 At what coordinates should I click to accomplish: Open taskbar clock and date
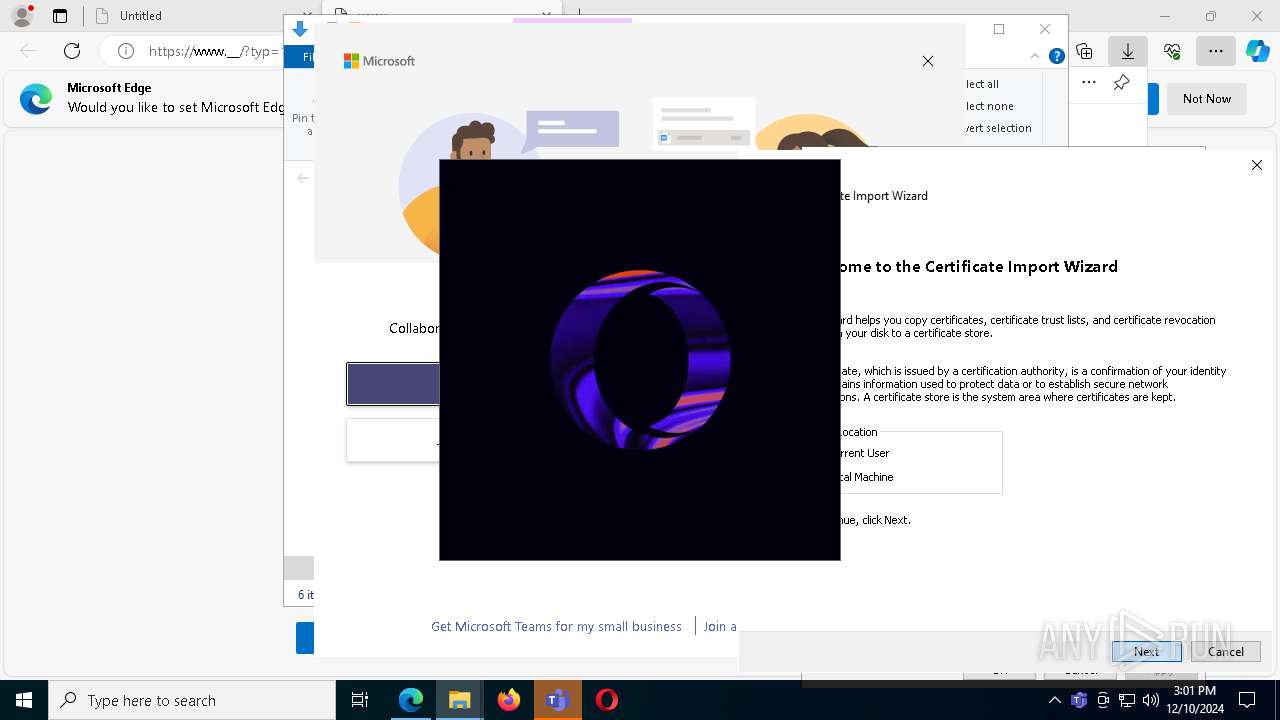1195,700
